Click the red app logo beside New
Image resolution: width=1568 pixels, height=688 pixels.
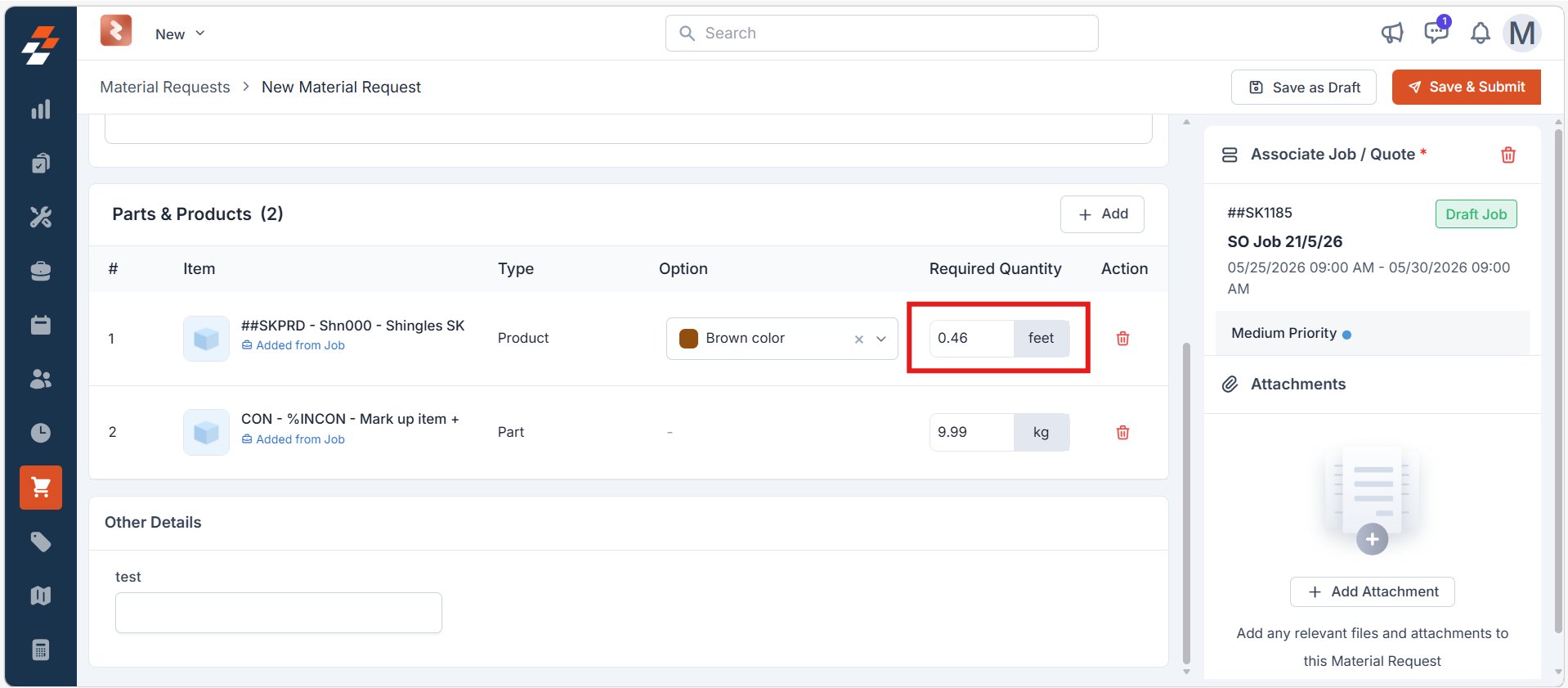(116, 31)
